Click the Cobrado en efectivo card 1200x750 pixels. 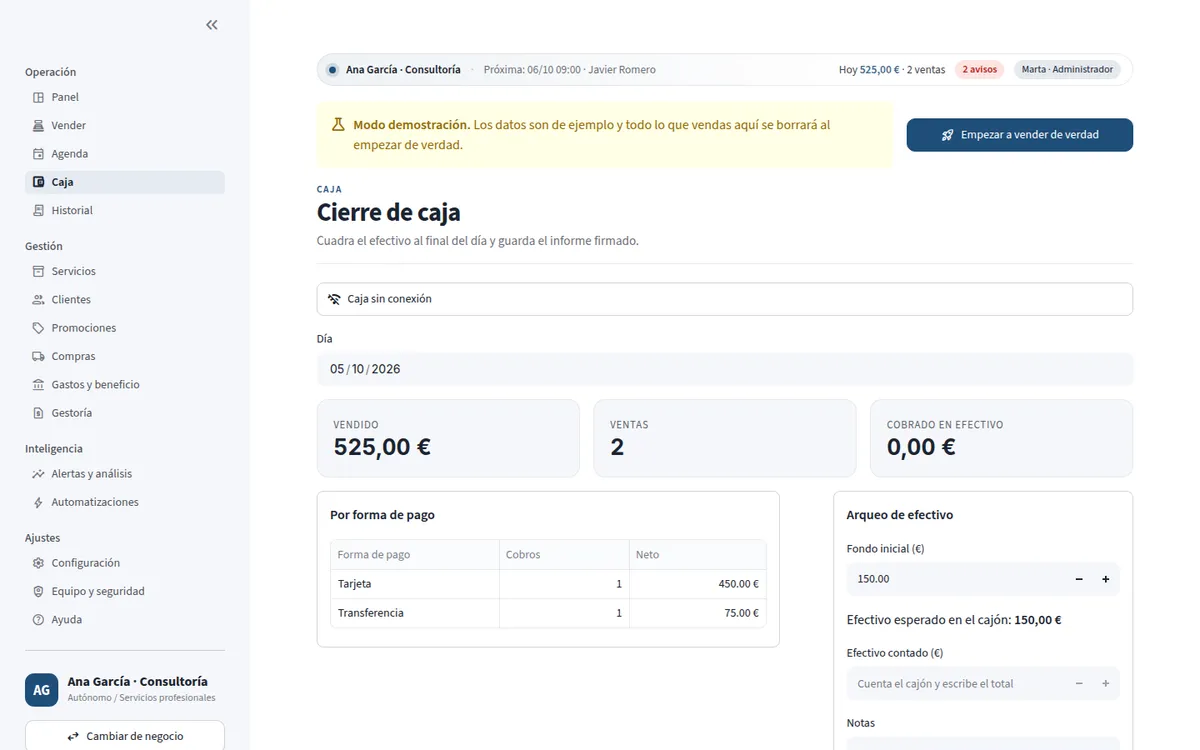pyautogui.click(x=1002, y=438)
